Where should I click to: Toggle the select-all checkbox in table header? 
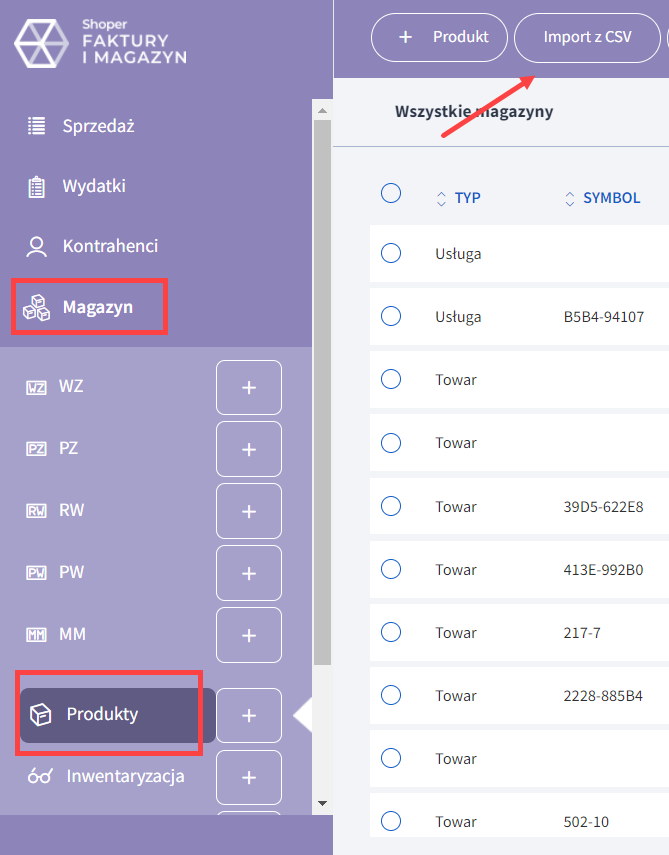coord(391,193)
